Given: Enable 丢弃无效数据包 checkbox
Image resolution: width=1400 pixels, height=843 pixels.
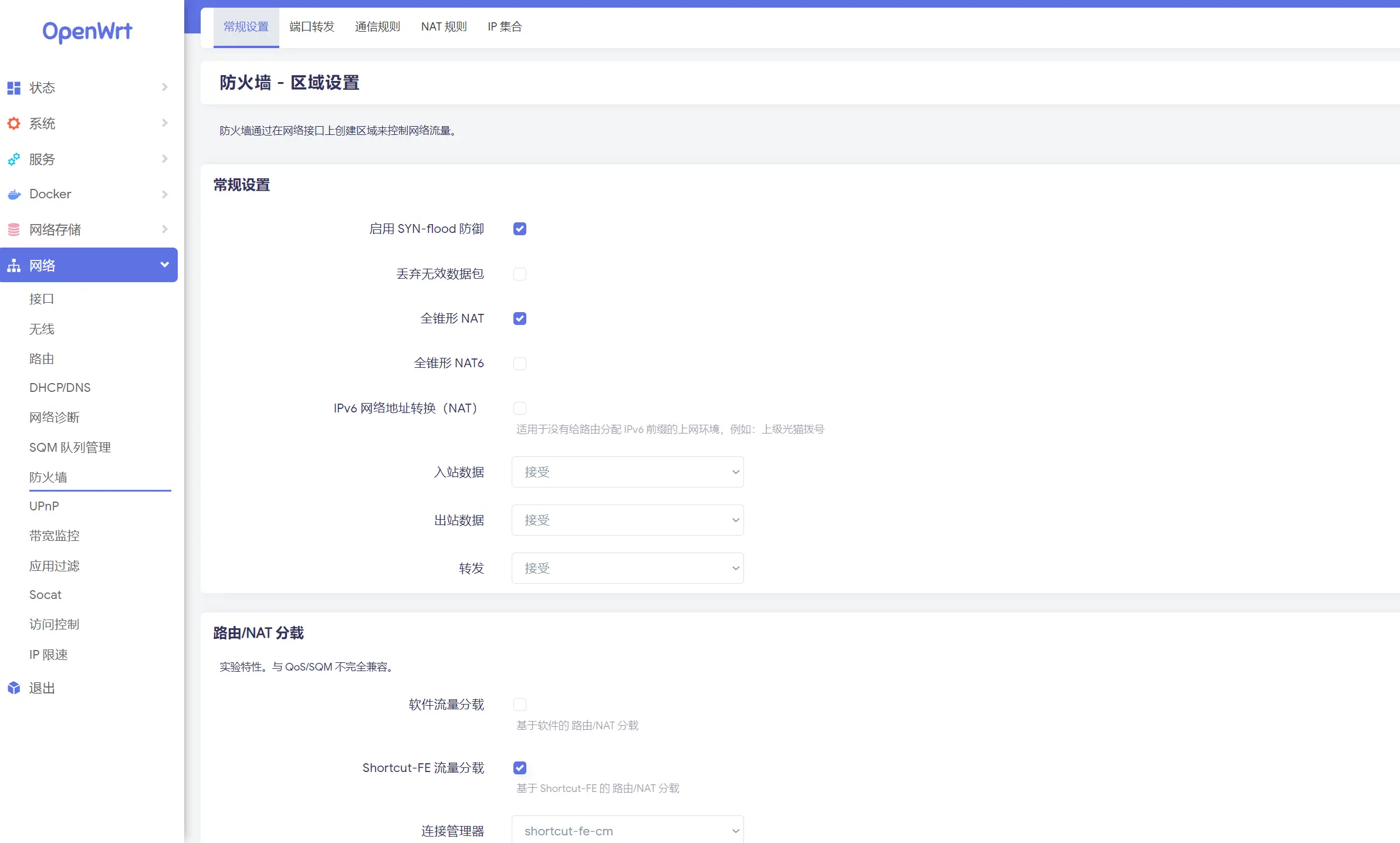Looking at the screenshot, I should pos(519,274).
